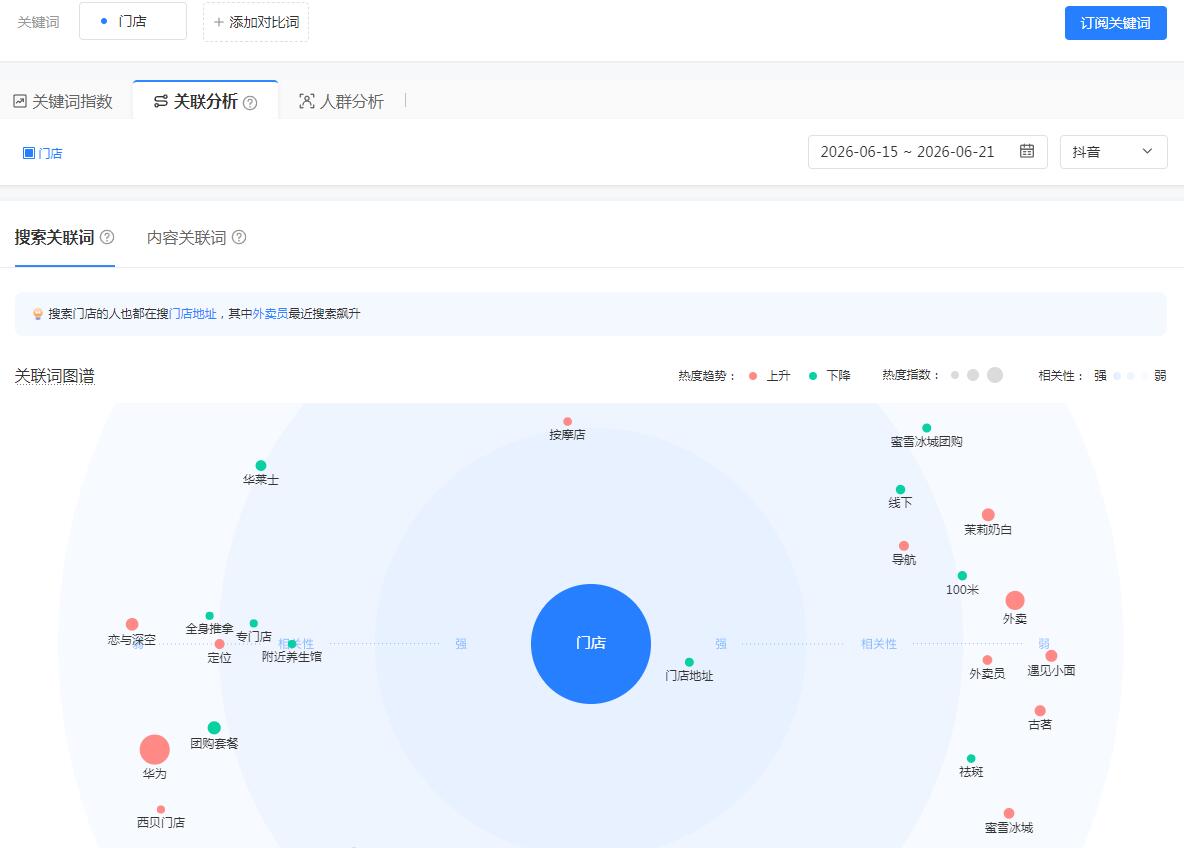1184x848 pixels.
Task: Click the 定位 node
Action: [x=219, y=644]
